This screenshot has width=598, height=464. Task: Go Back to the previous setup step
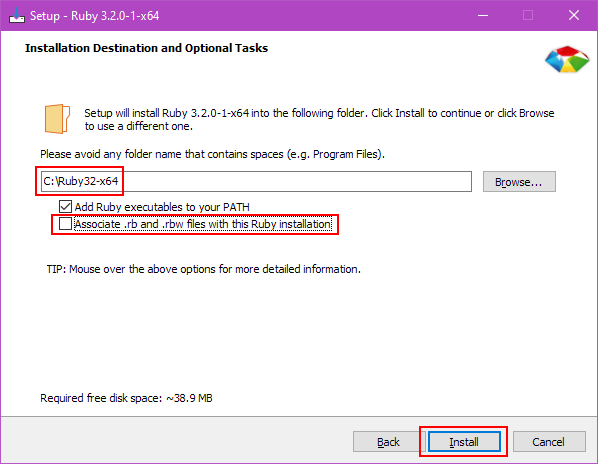388,442
